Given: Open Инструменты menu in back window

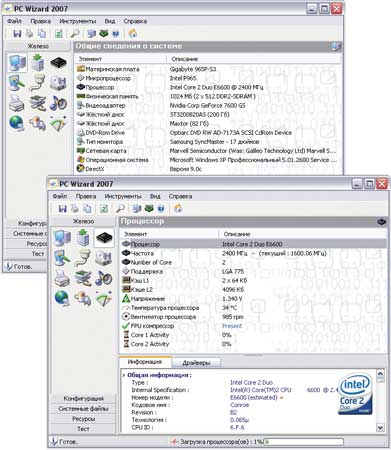Looking at the screenshot, I should [x=78, y=21].
